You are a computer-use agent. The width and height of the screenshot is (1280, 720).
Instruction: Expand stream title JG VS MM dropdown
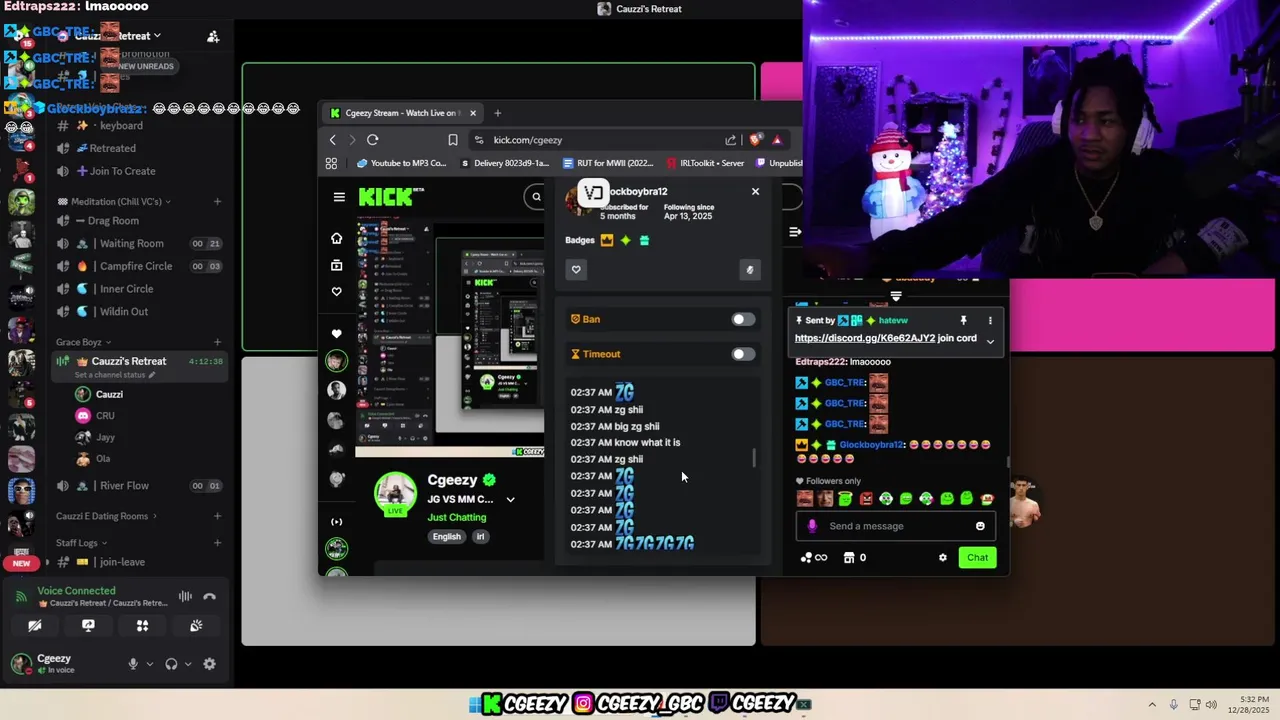[510, 499]
